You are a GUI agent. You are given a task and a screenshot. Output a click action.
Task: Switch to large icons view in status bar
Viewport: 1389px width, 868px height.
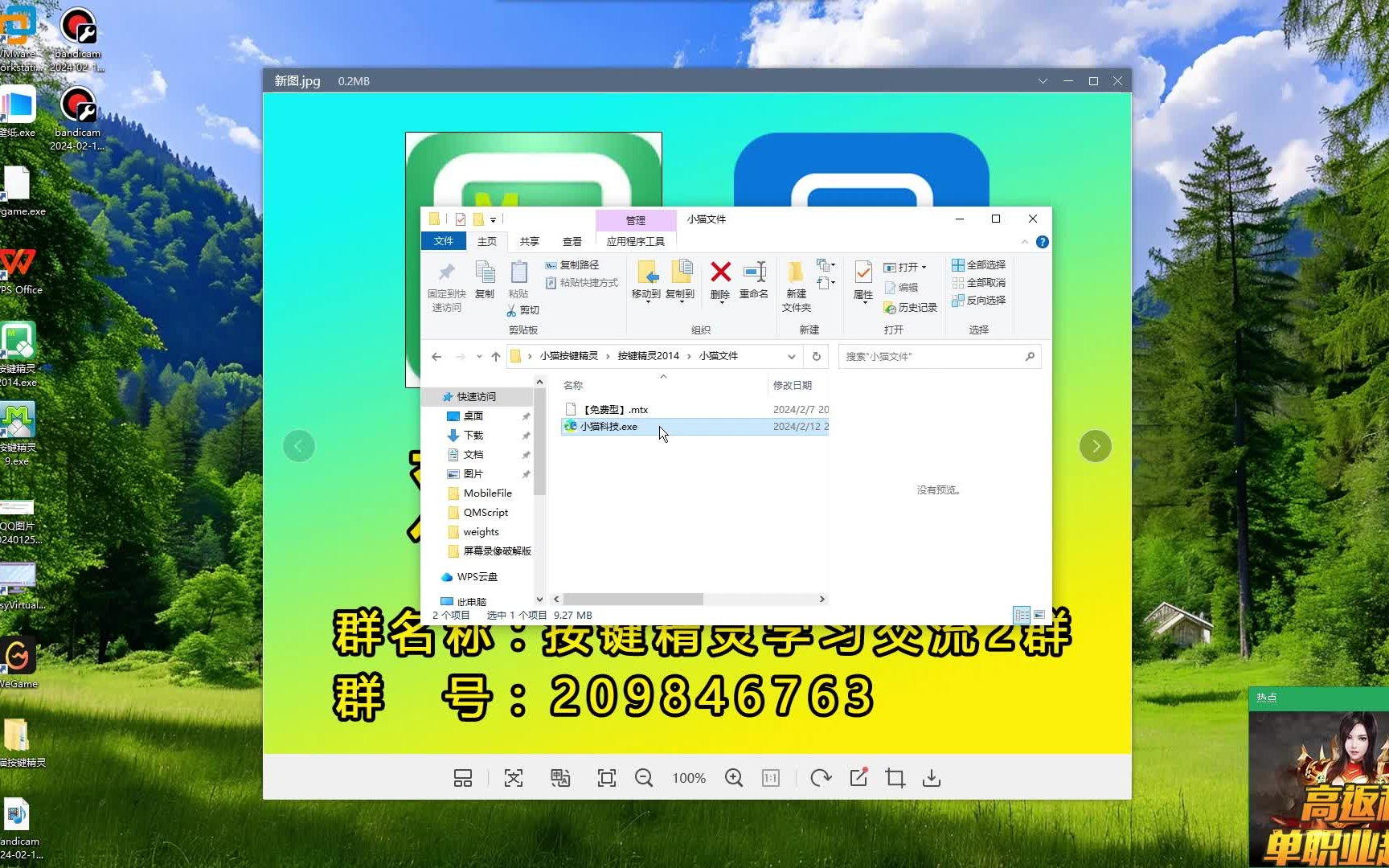tap(1039, 616)
